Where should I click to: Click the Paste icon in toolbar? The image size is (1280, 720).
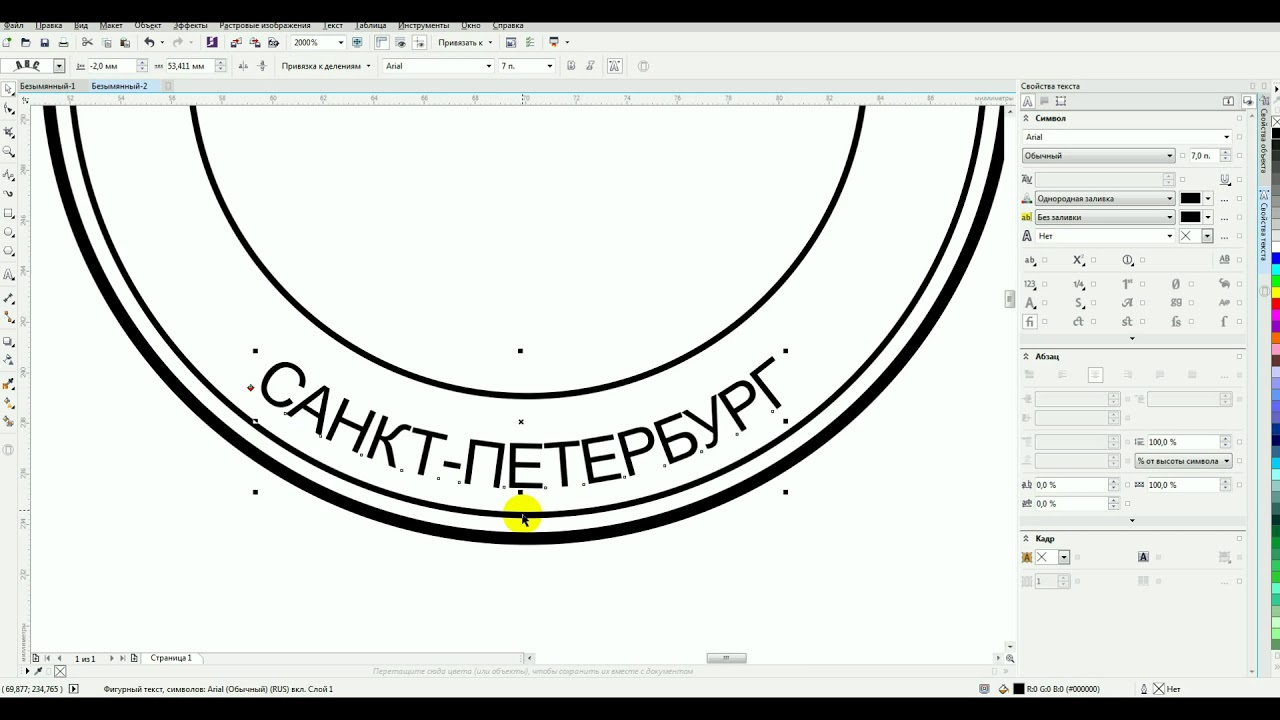point(125,43)
